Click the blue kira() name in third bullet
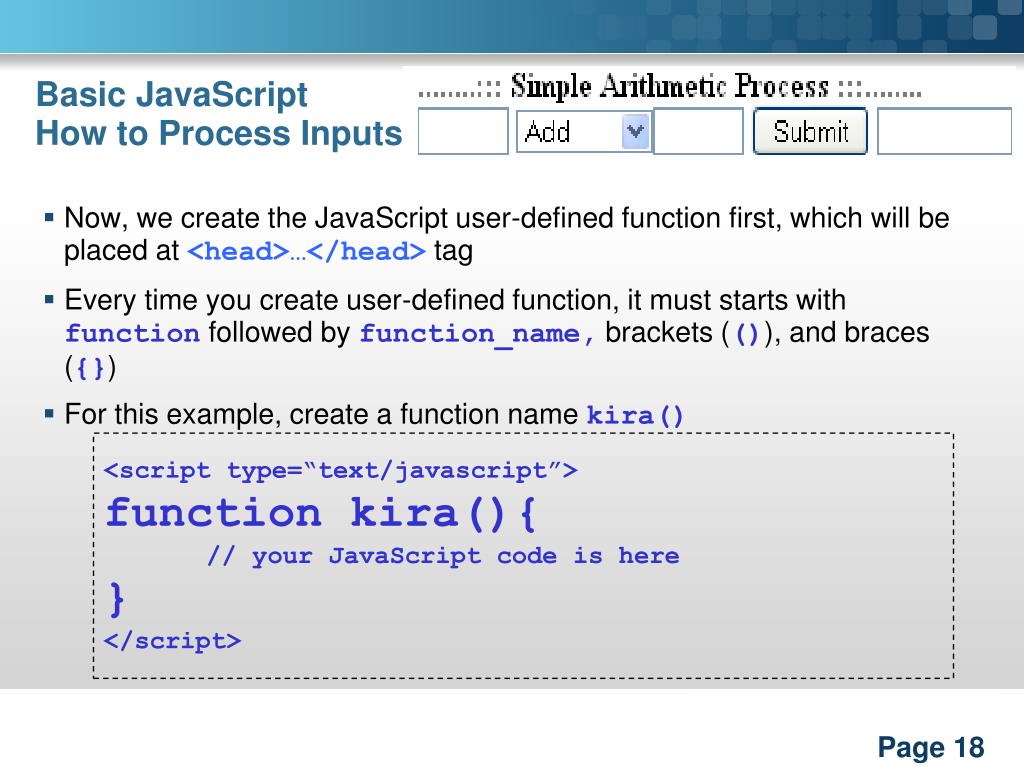The image size is (1024, 768). point(635,415)
